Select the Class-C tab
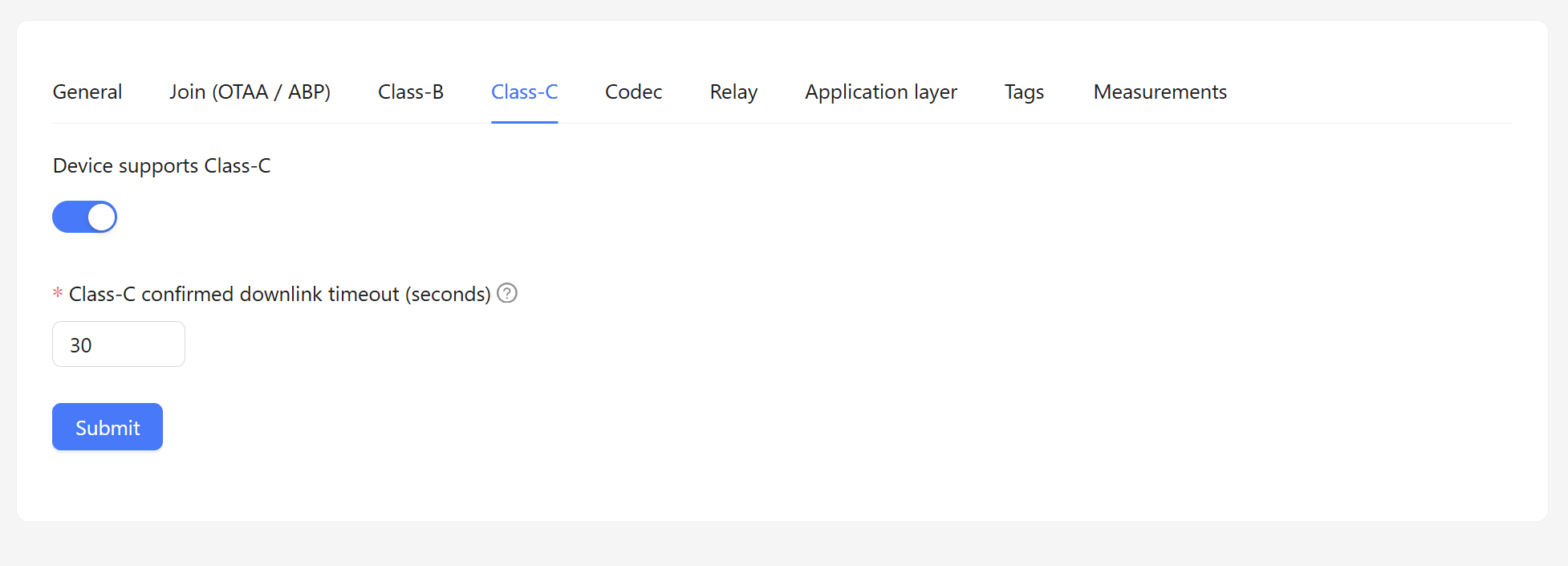This screenshot has height=566, width=1568. (525, 92)
